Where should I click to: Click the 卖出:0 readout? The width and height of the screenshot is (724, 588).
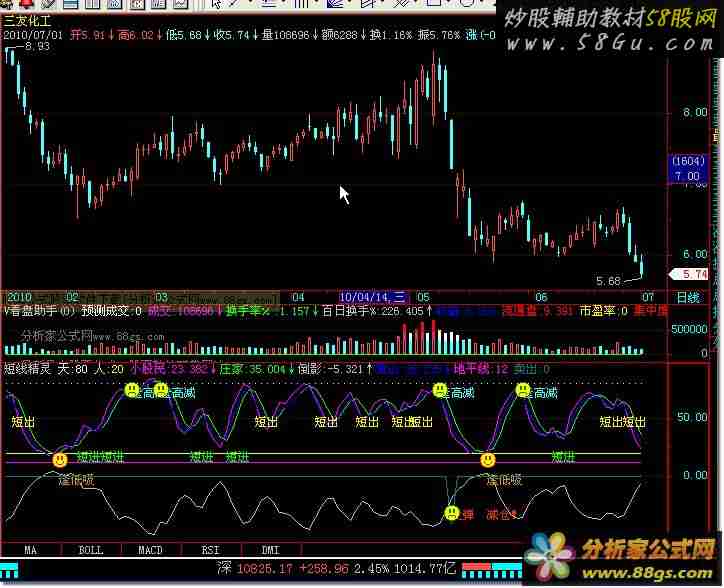pyautogui.click(x=531, y=369)
